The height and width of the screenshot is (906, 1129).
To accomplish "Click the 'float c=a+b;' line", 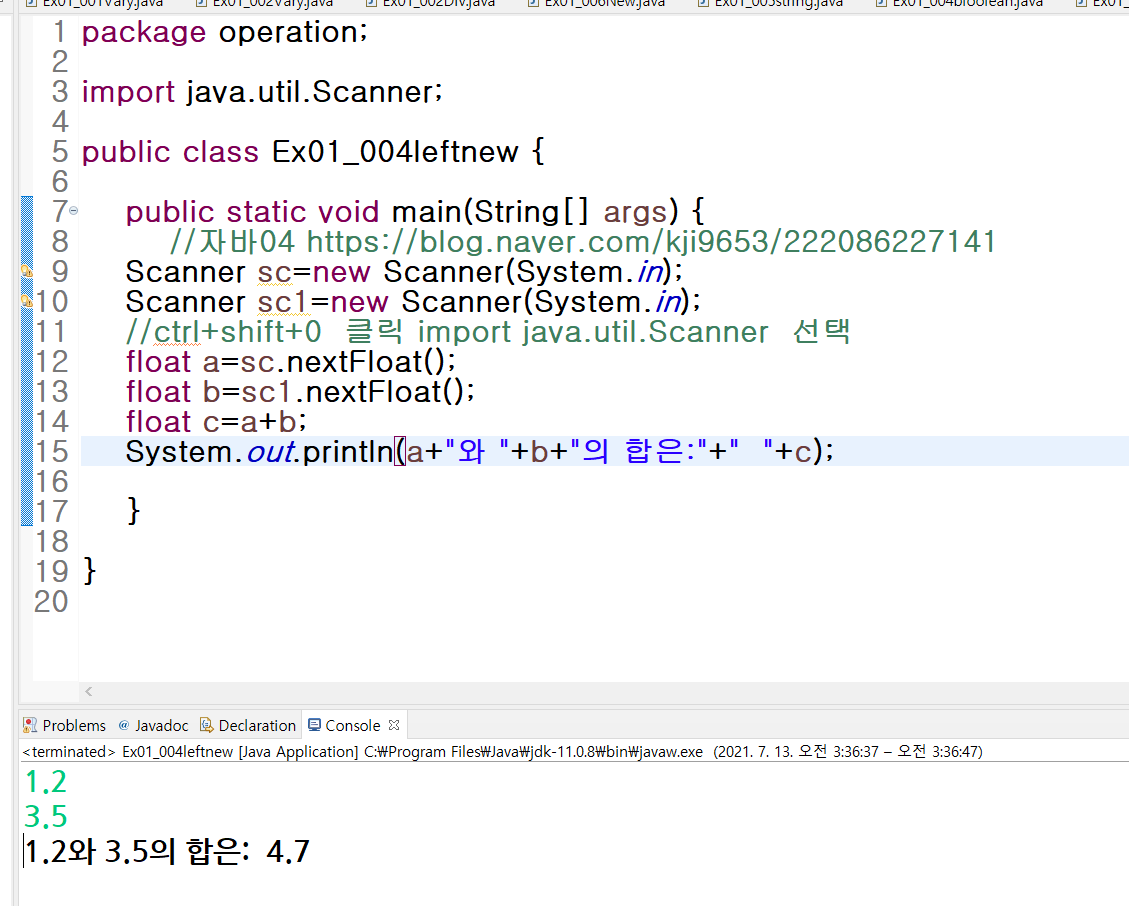I will click(x=216, y=422).
